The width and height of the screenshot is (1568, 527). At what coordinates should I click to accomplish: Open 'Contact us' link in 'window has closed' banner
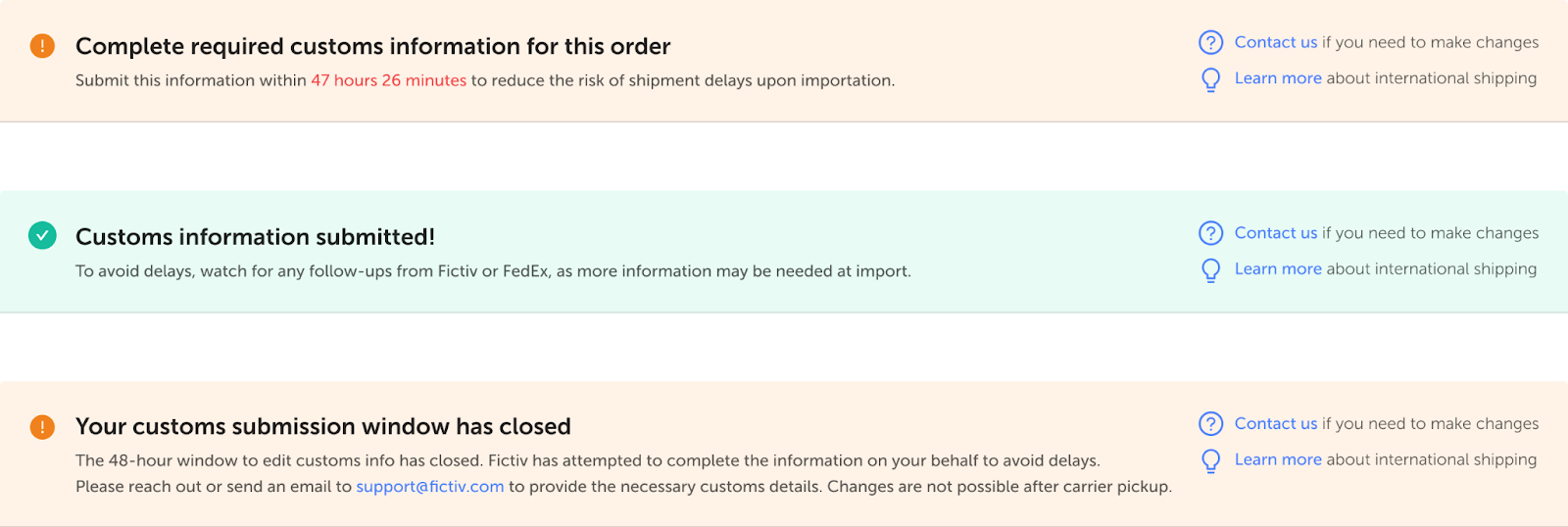click(1275, 423)
